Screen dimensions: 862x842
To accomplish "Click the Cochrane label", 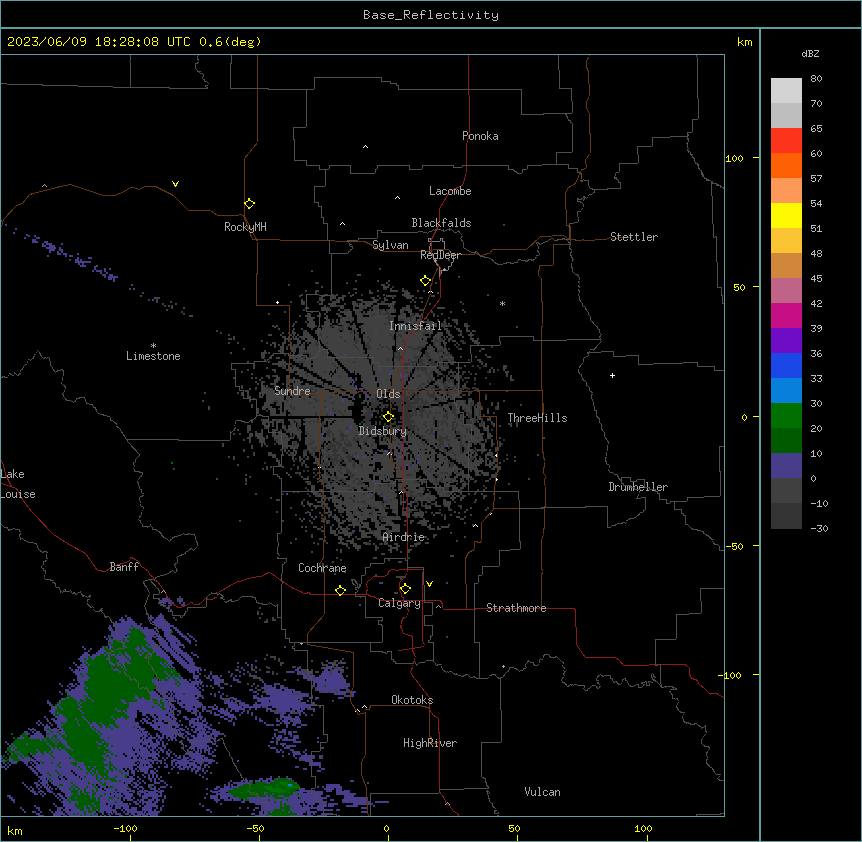I will pos(322,568).
